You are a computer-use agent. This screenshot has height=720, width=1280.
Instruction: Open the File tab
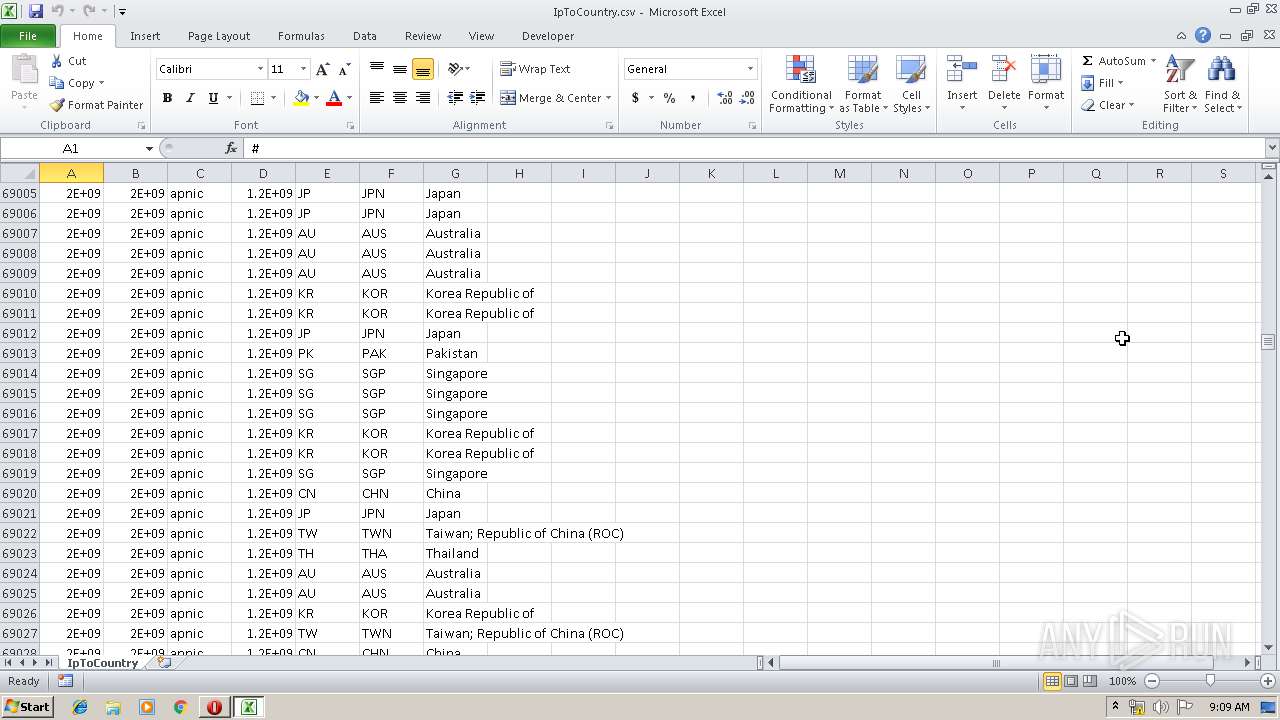coord(28,36)
